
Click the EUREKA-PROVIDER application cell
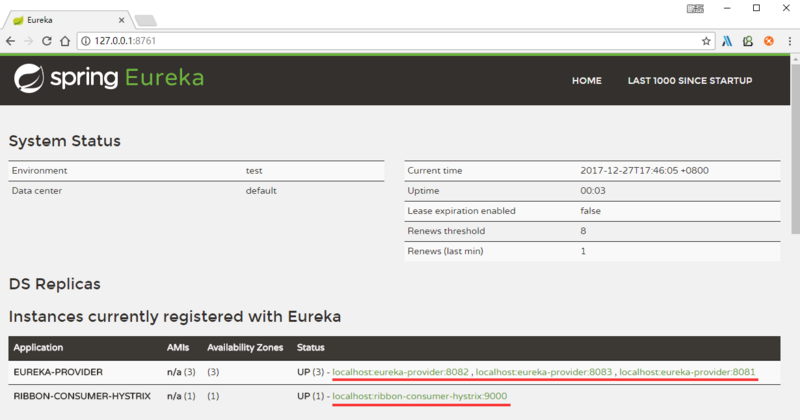pyautogui.click(x=58, y=372)
